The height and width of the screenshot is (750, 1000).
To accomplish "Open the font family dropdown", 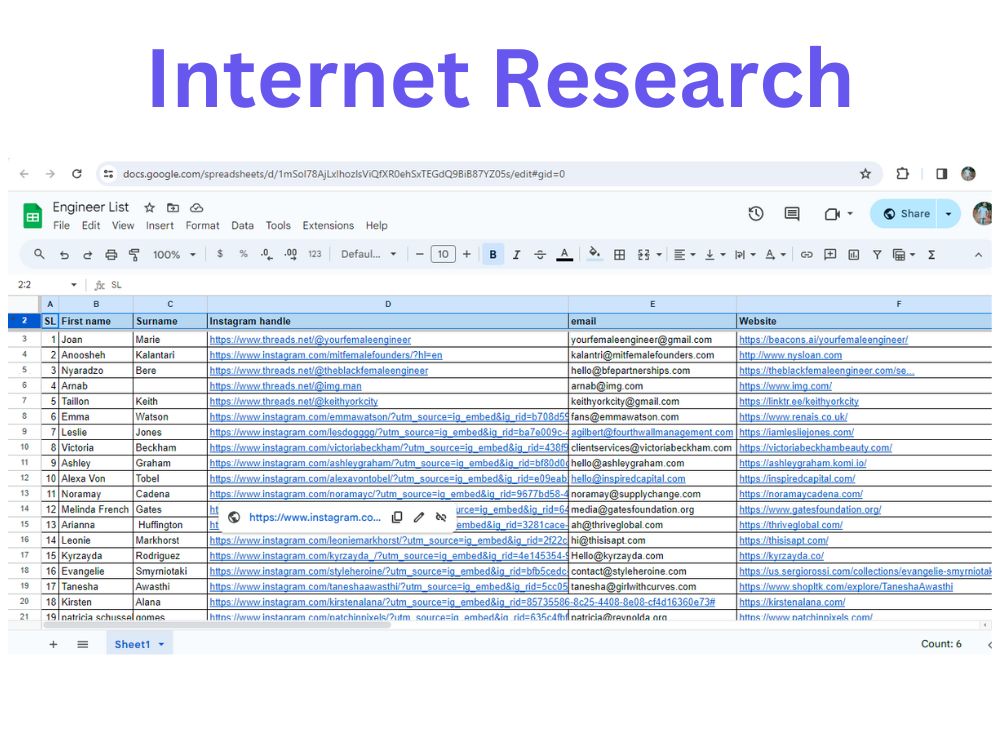I will tap(369, 254).
